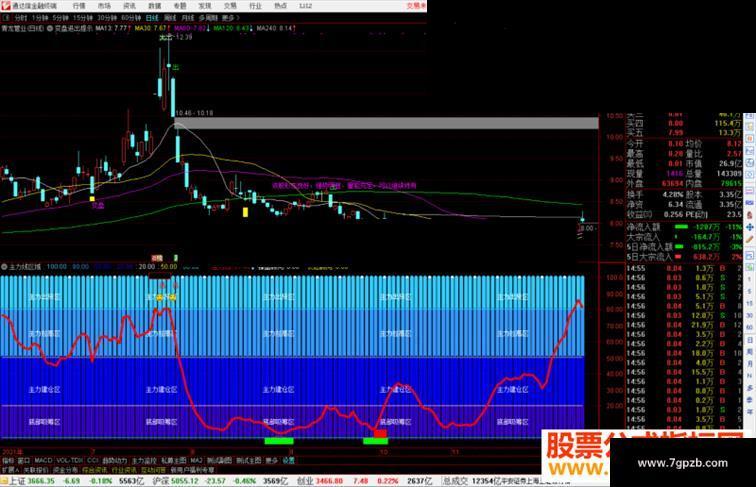This screenshot has width=756, height=487.
Task: Select the 月线 monthly period
Action: coord(188,18)
